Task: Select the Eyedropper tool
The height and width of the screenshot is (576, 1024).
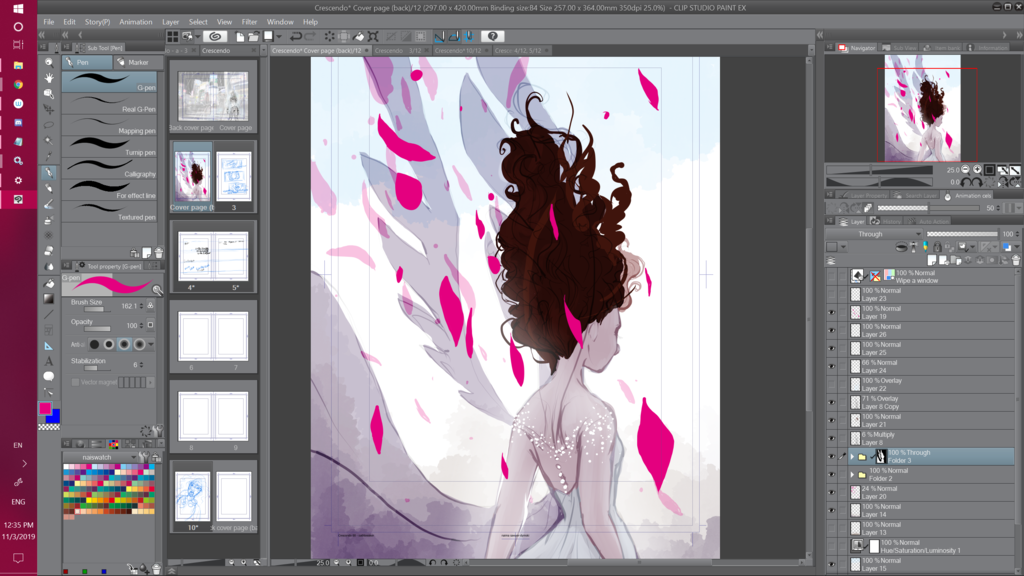Action: pyautogui.click(x=49, y=156)
